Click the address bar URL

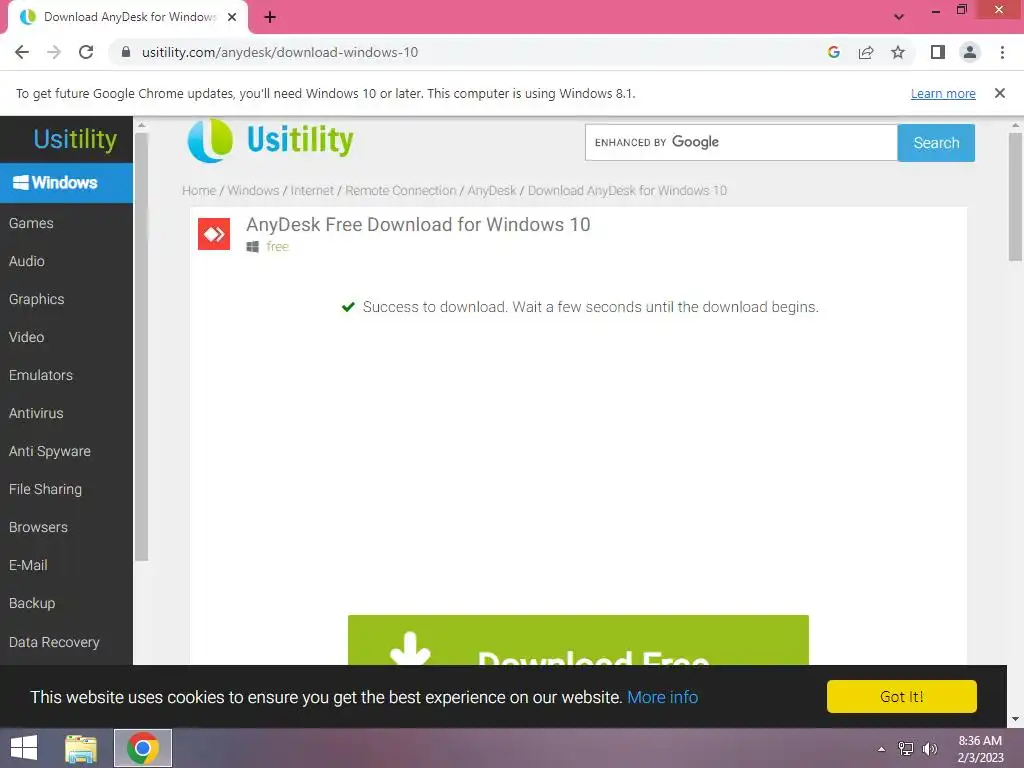click(280, 52)
